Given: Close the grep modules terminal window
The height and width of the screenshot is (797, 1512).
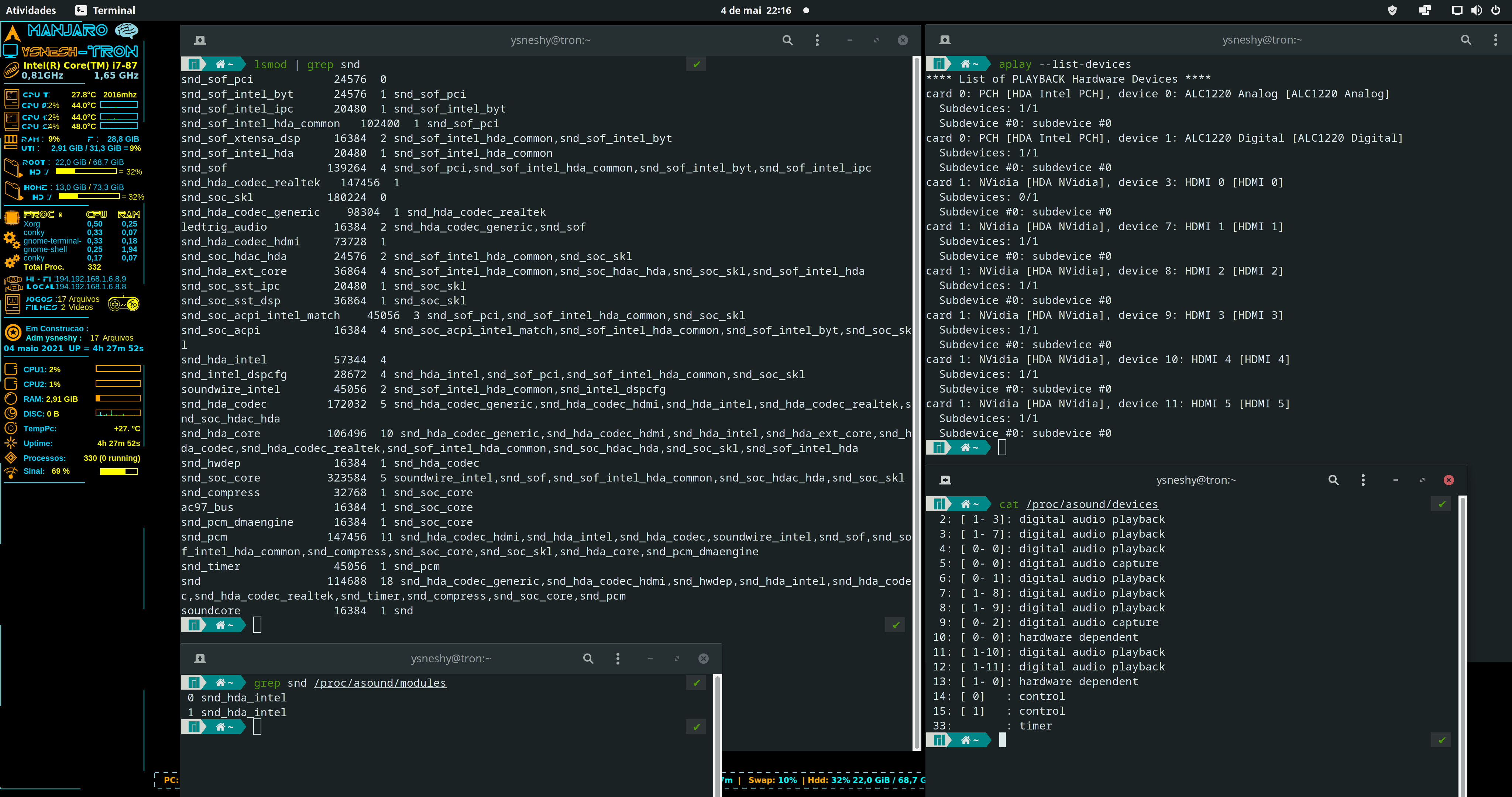Looking at the screenshot, I should click(703, 659).
